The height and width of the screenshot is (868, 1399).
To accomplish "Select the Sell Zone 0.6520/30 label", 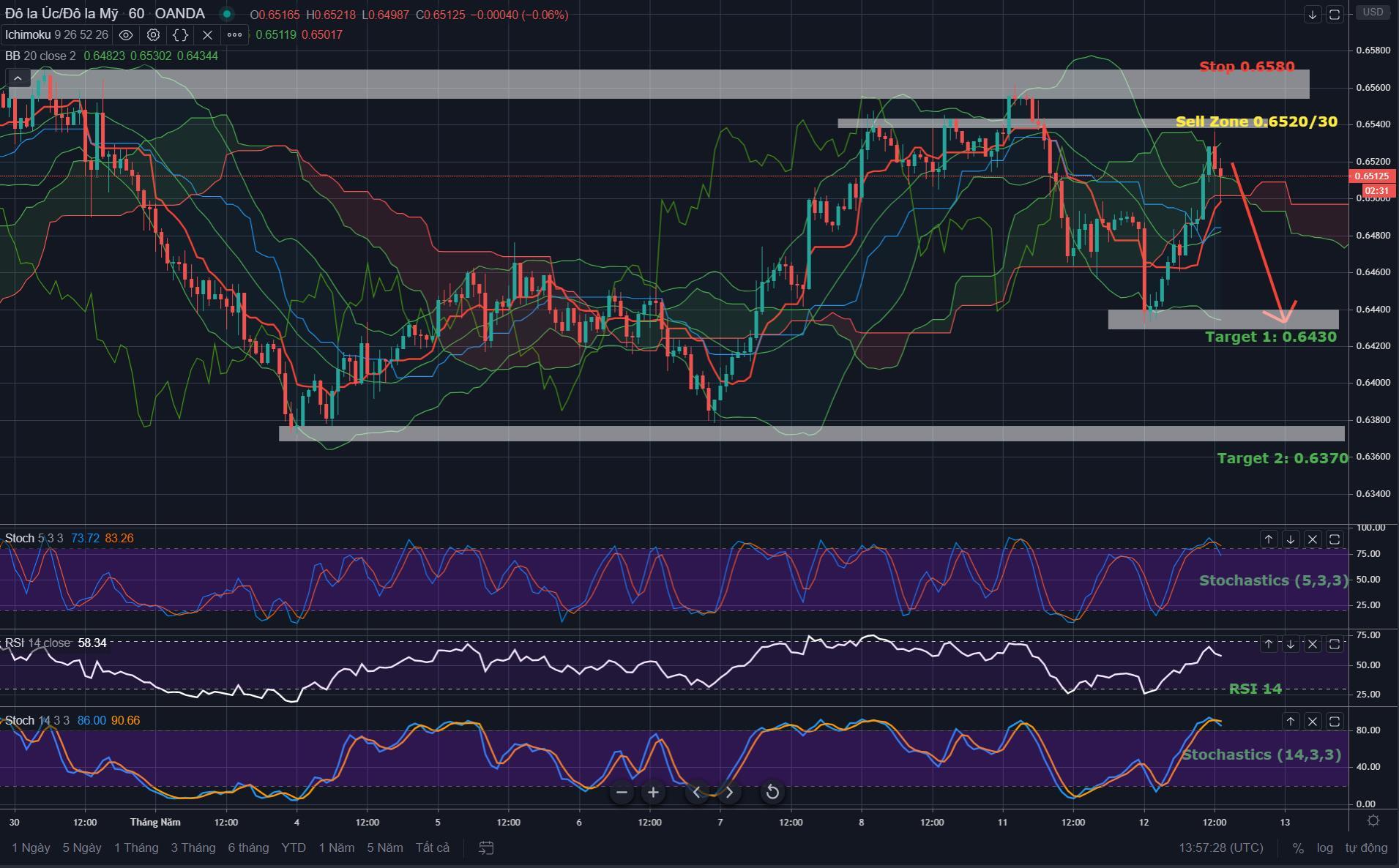I will (x=1256, y=121).
